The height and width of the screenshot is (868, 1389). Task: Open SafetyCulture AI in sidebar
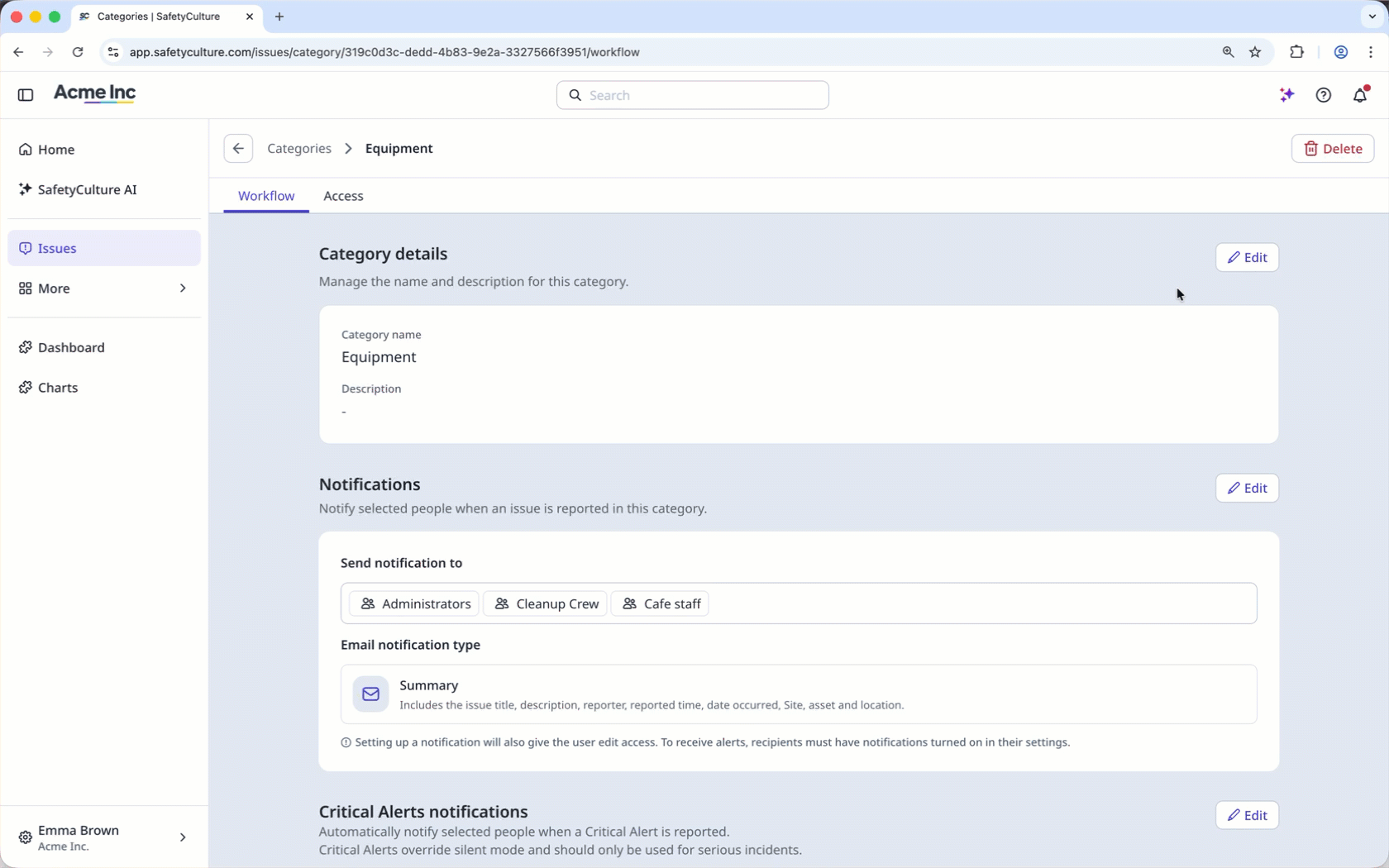point(104,189)
